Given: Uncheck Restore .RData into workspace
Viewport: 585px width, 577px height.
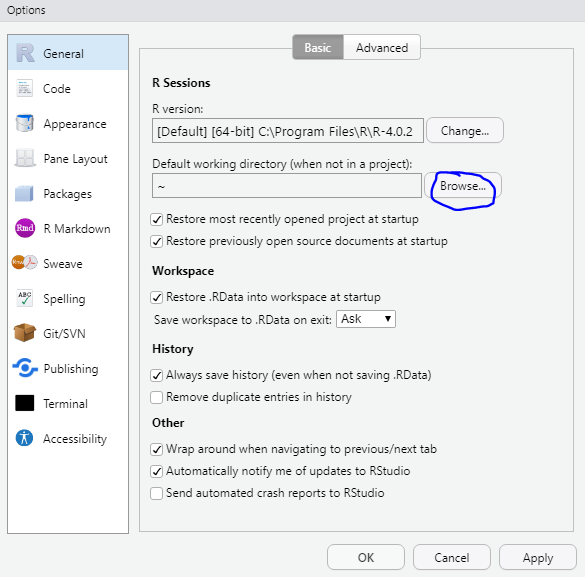Looking at the screenshot, I should 157,297.
